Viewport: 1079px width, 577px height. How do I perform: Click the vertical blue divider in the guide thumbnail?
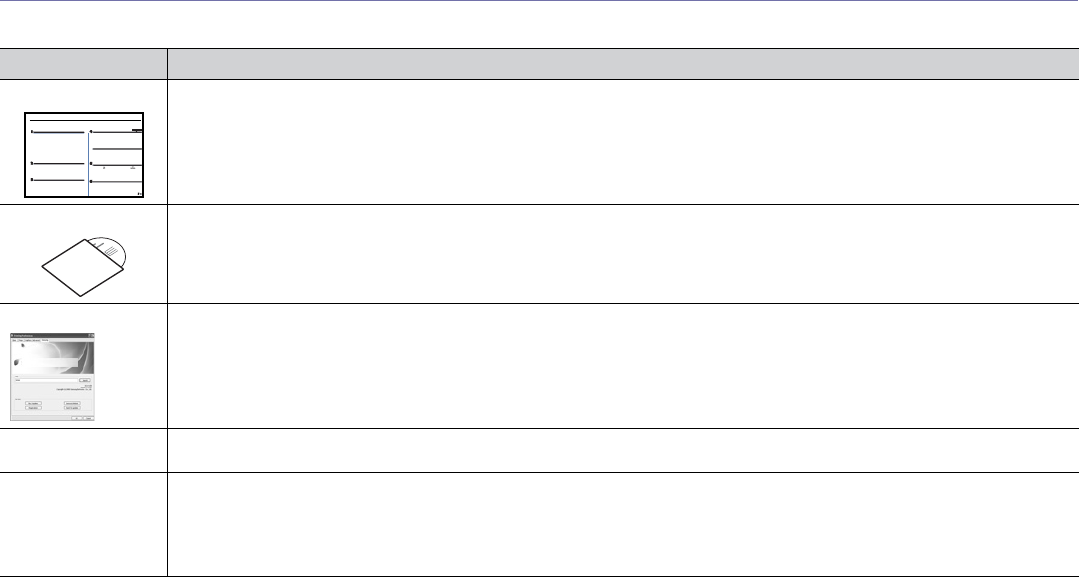coord(89,164)
